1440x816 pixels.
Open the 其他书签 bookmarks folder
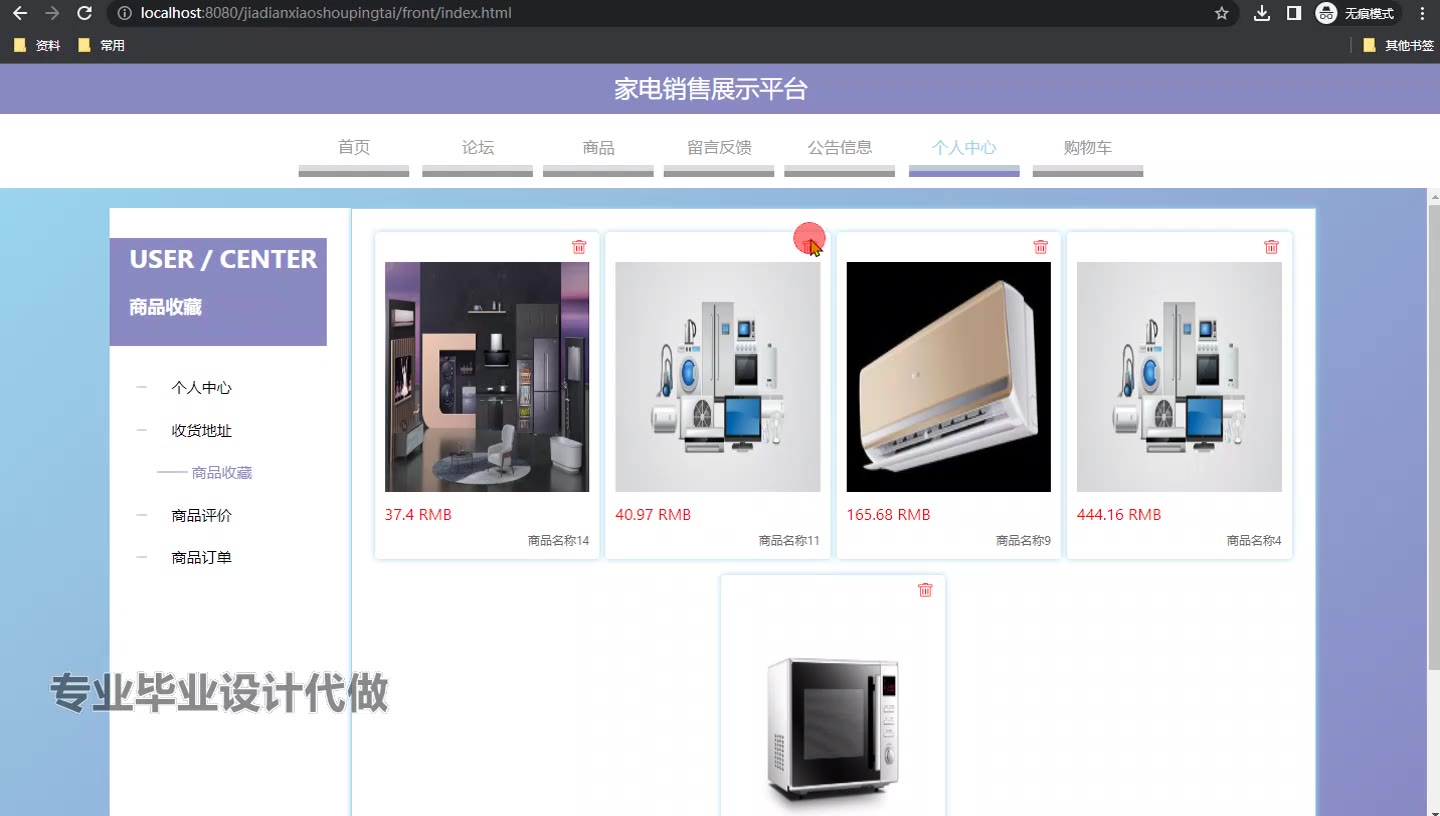[x=1398, y=45]
